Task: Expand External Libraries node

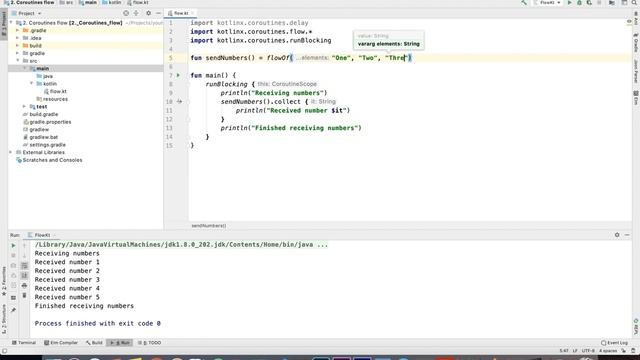Action: coord(11,152)
